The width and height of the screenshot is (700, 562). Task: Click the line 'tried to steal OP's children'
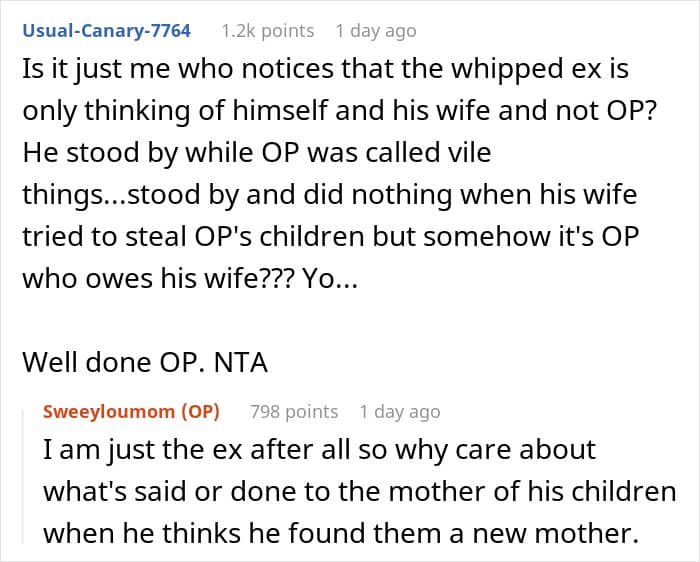pos(331,237)
